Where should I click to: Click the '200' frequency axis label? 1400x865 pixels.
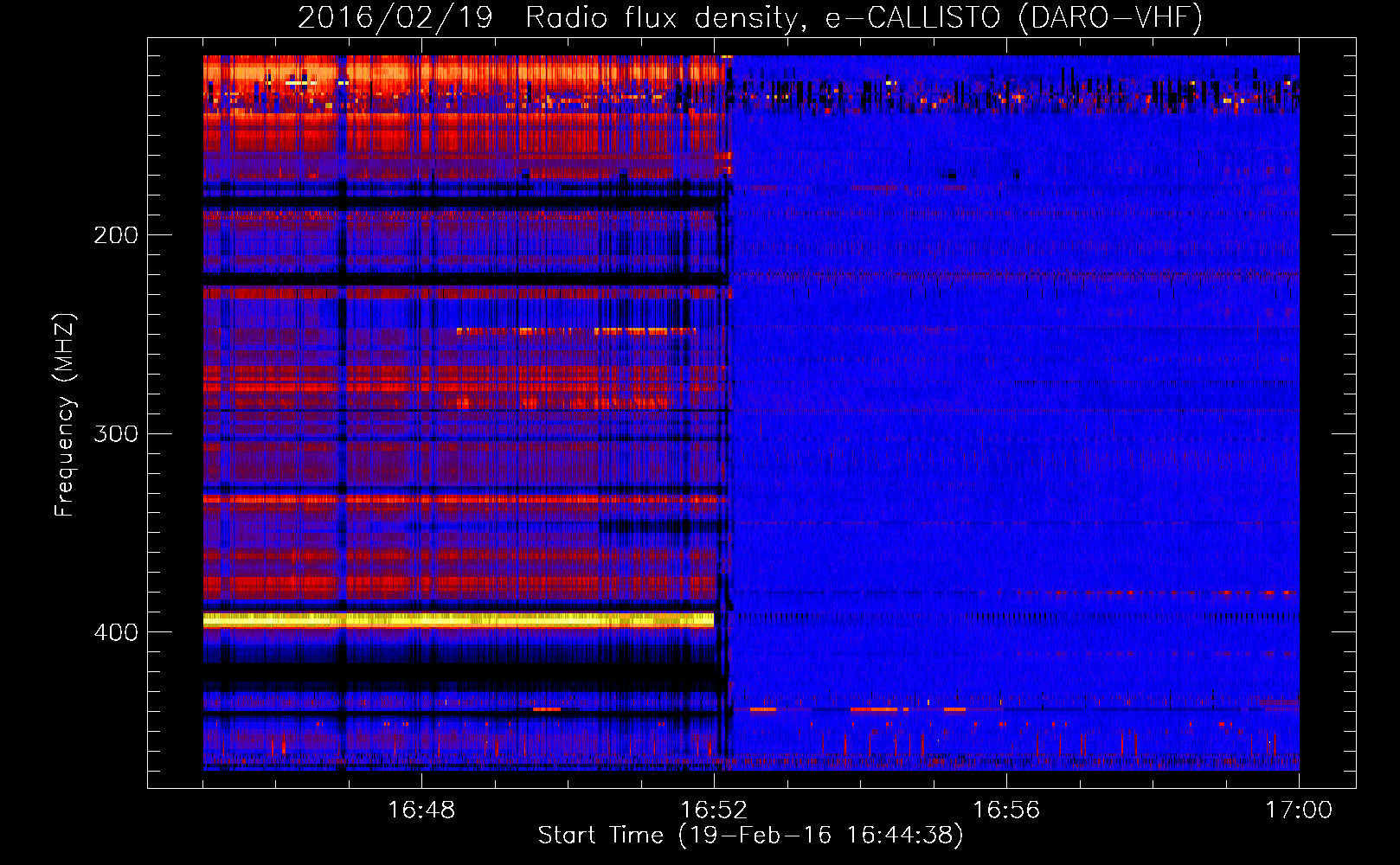(116, 235)
